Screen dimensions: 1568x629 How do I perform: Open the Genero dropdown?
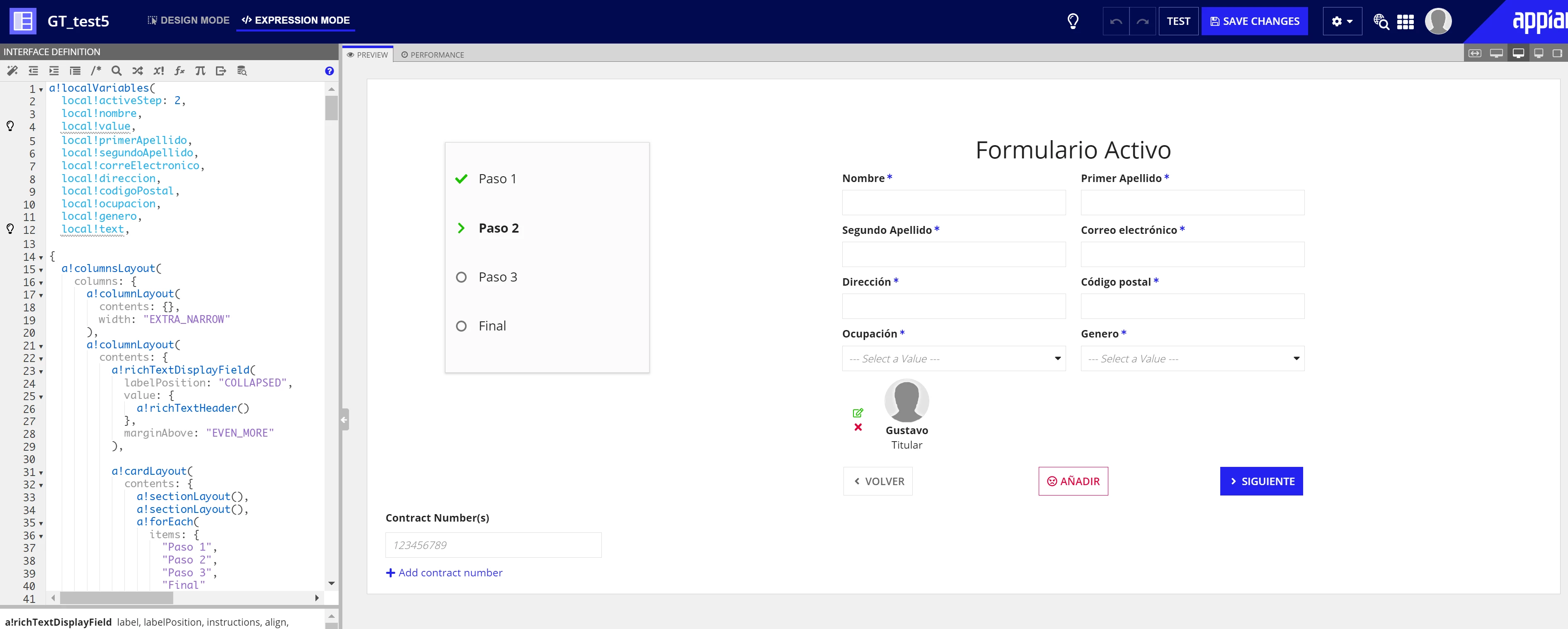(x=1192, y=359)
